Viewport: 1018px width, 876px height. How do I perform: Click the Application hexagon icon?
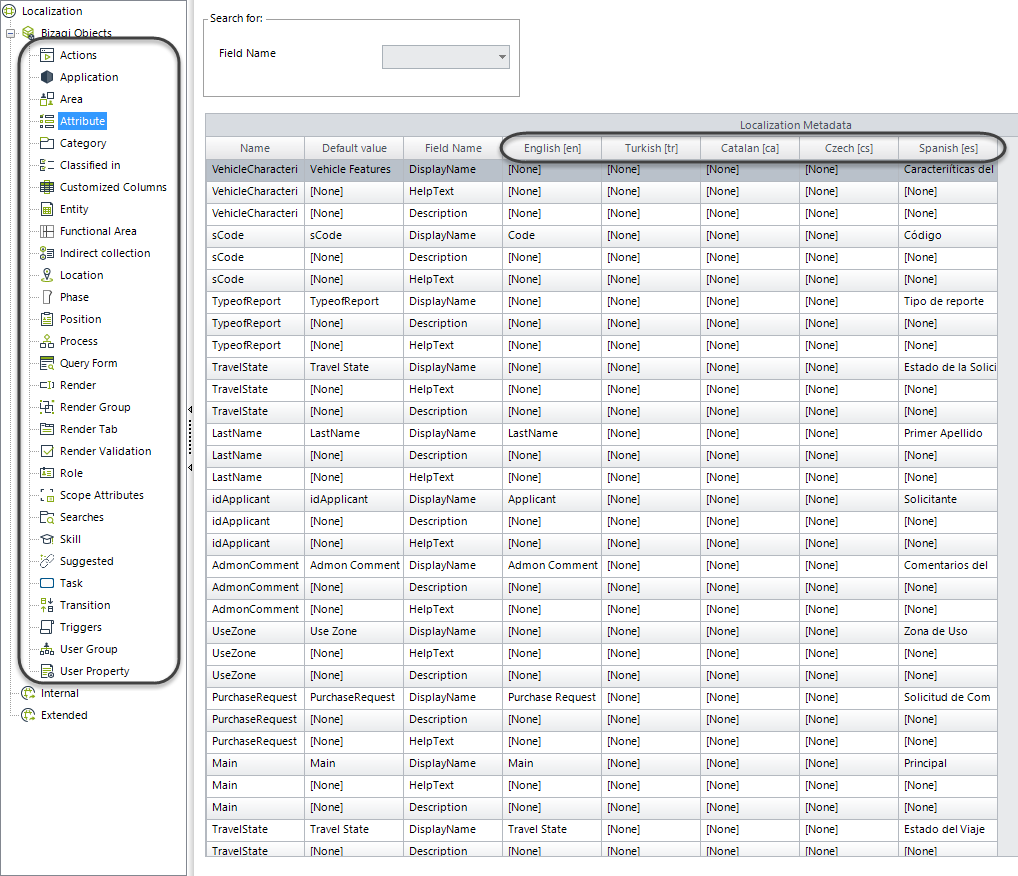tap(47, 77)
